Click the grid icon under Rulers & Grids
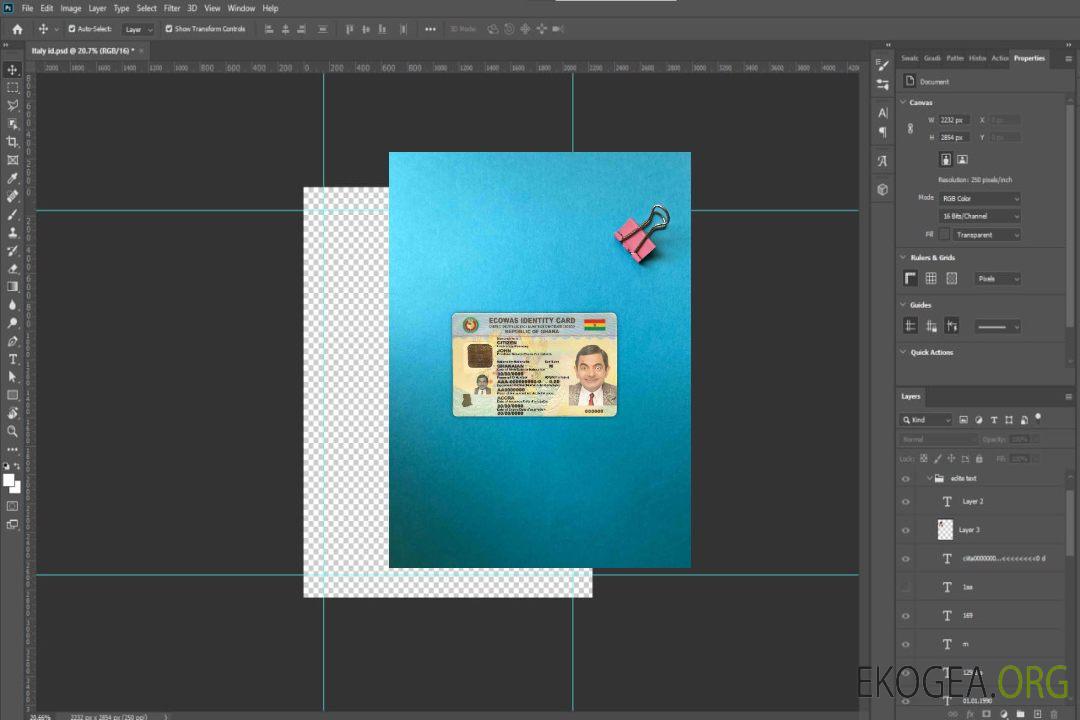Image resolution: width=1080 pixels, height=720 pixels. coord(930,279)
